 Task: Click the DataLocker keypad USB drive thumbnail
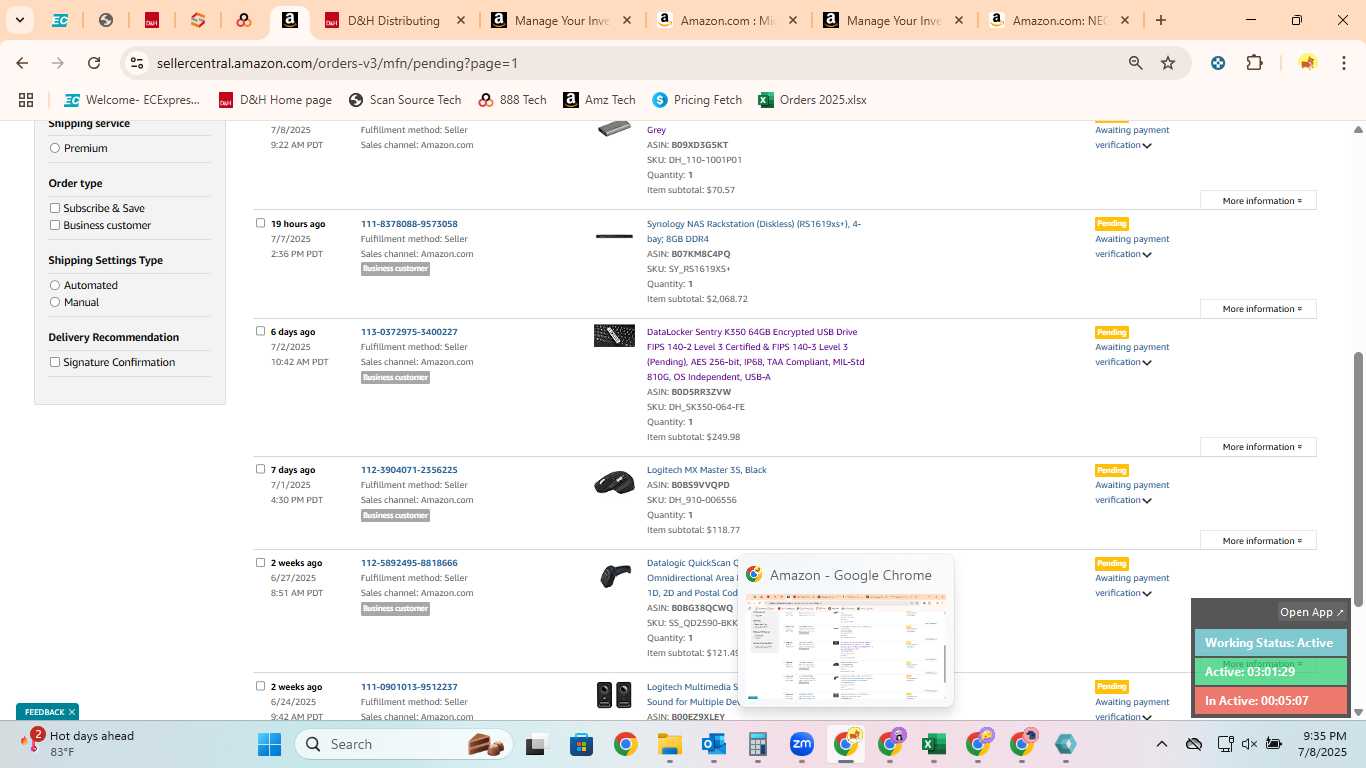pyautogui.click(x=614, y=336)
